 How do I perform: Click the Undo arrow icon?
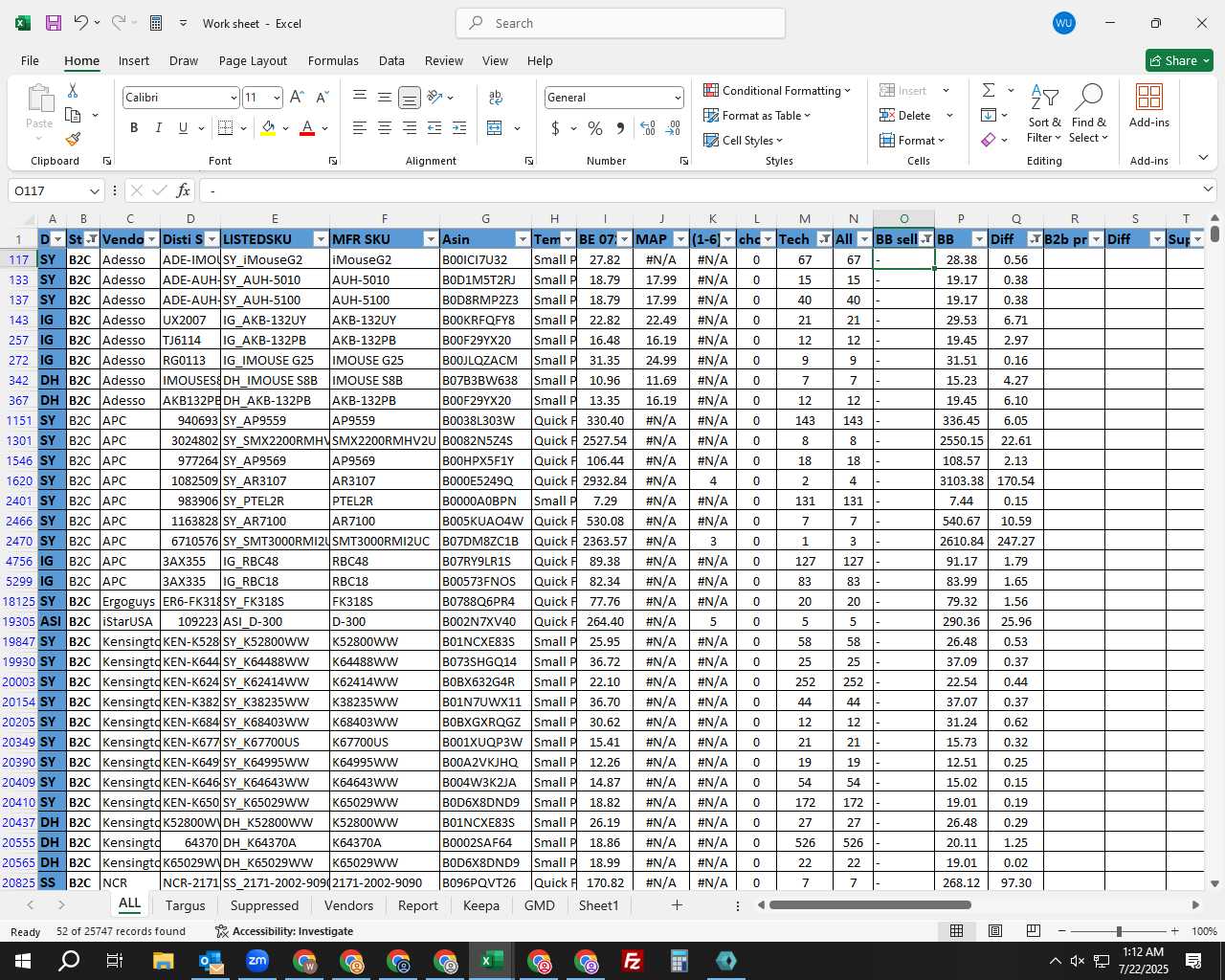point(81,23)
